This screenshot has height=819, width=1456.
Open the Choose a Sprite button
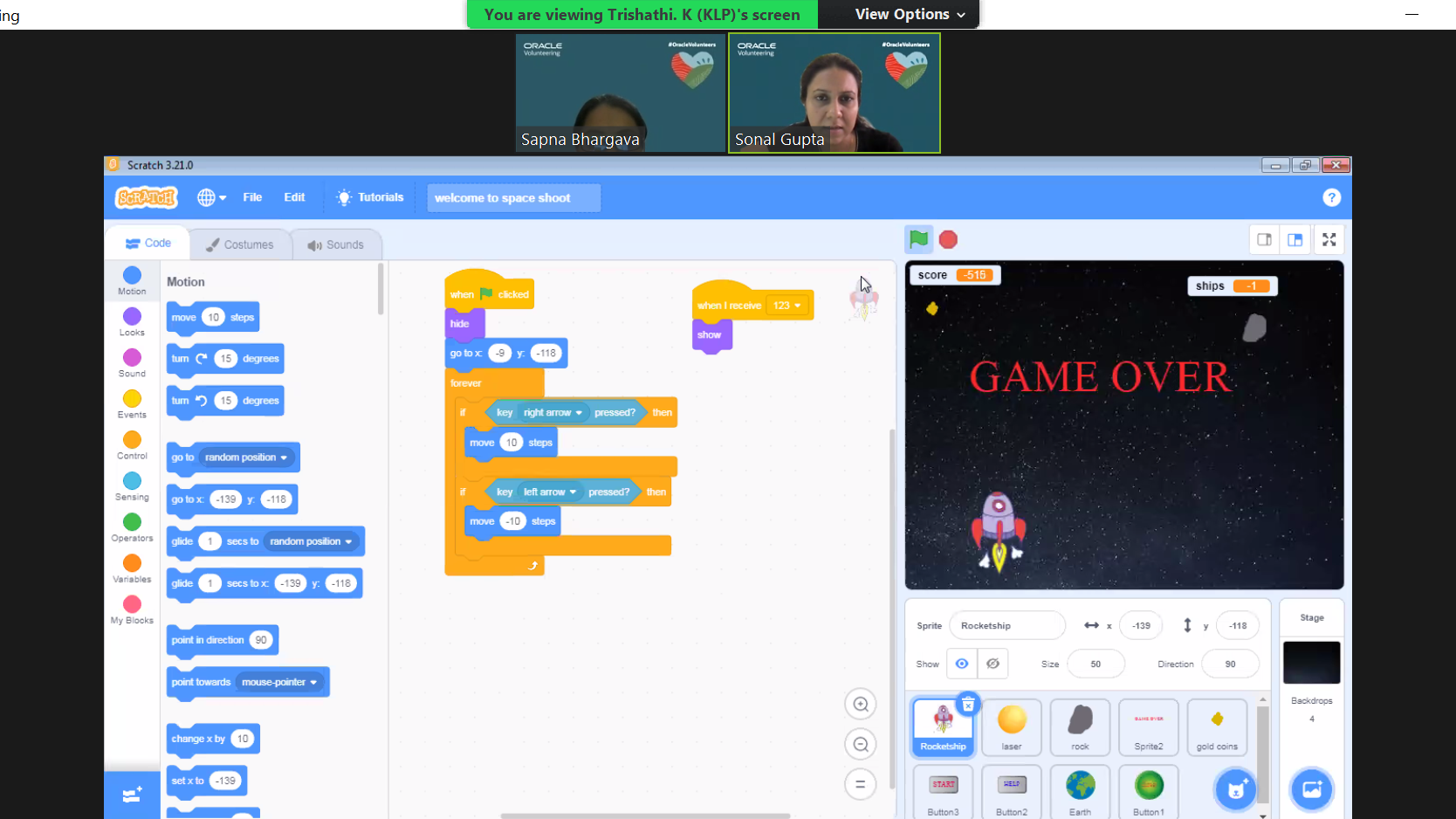coord(1235,789)
